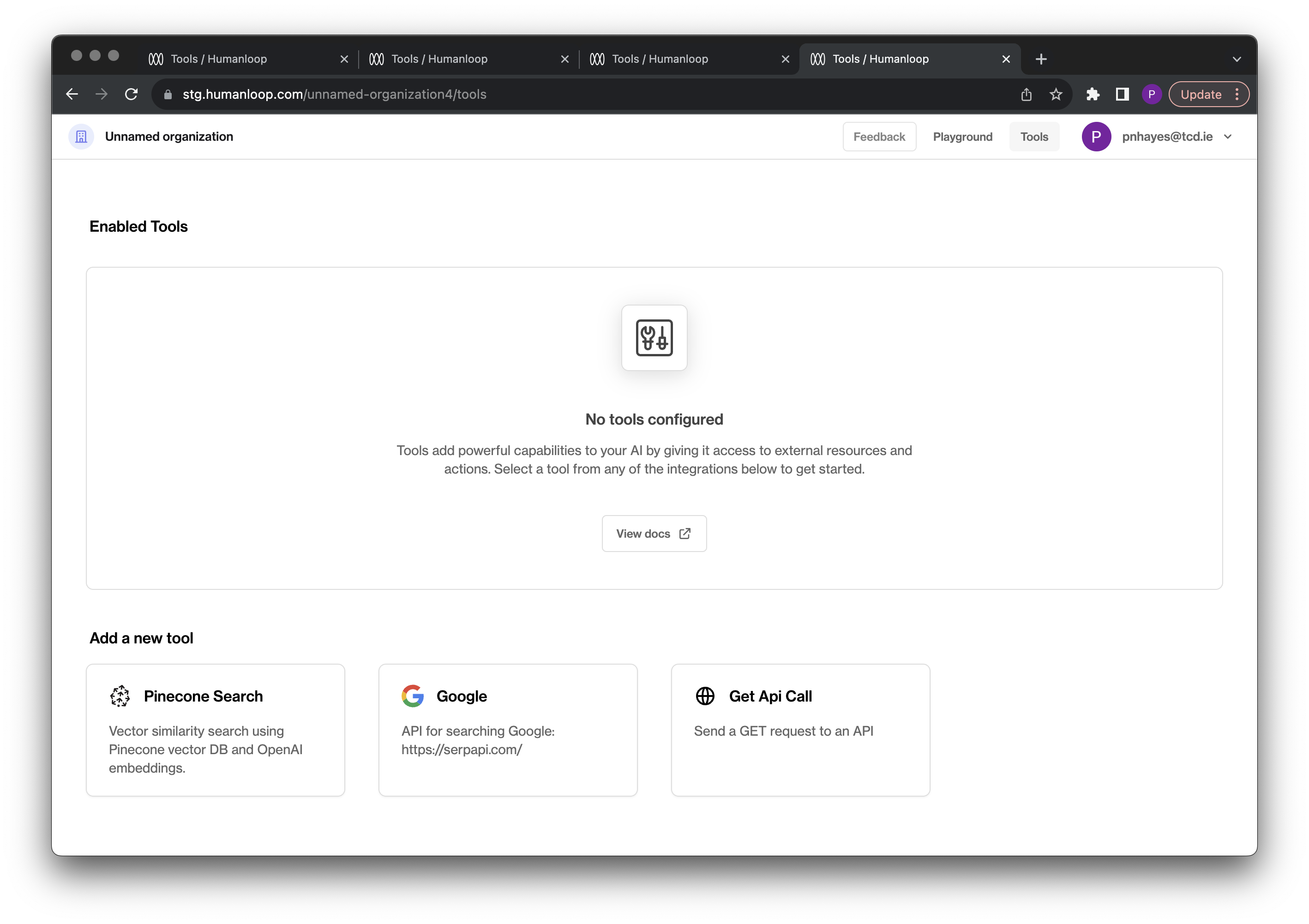Close the third Tools / Humanloop tab
Image resolution: width=1309 pixels, height=924 pixels.
coord(786,59)
